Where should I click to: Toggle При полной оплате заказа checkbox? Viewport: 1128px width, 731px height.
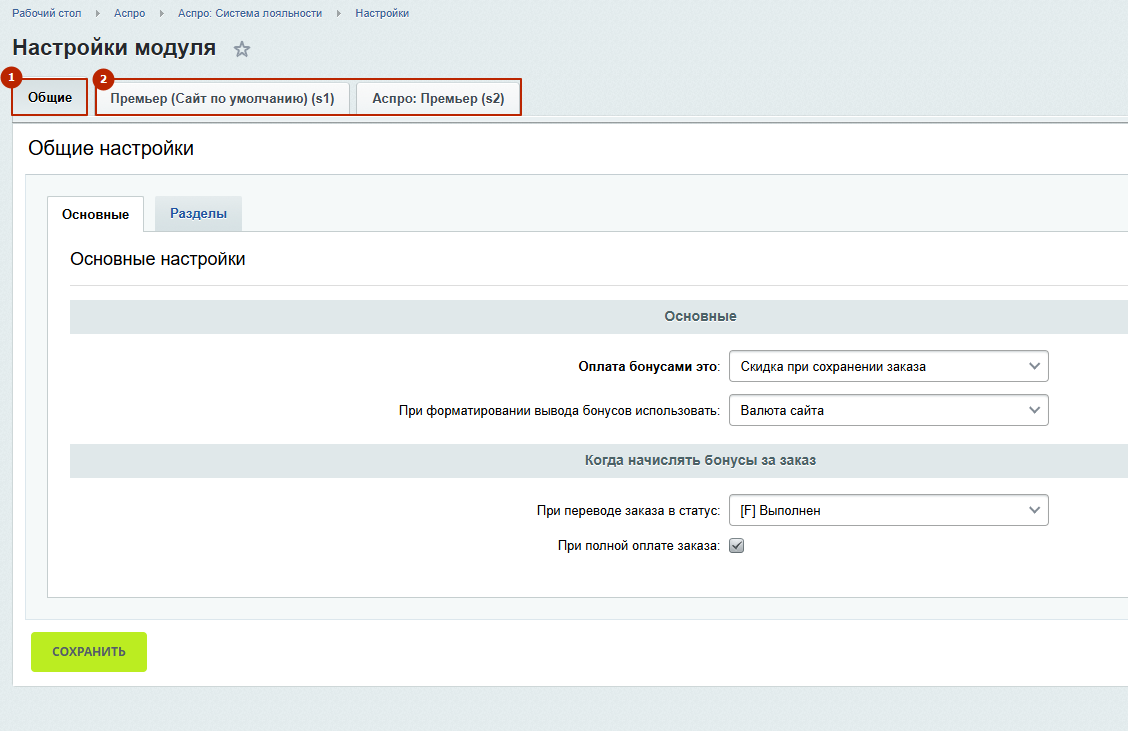click(x=737, y=546)
